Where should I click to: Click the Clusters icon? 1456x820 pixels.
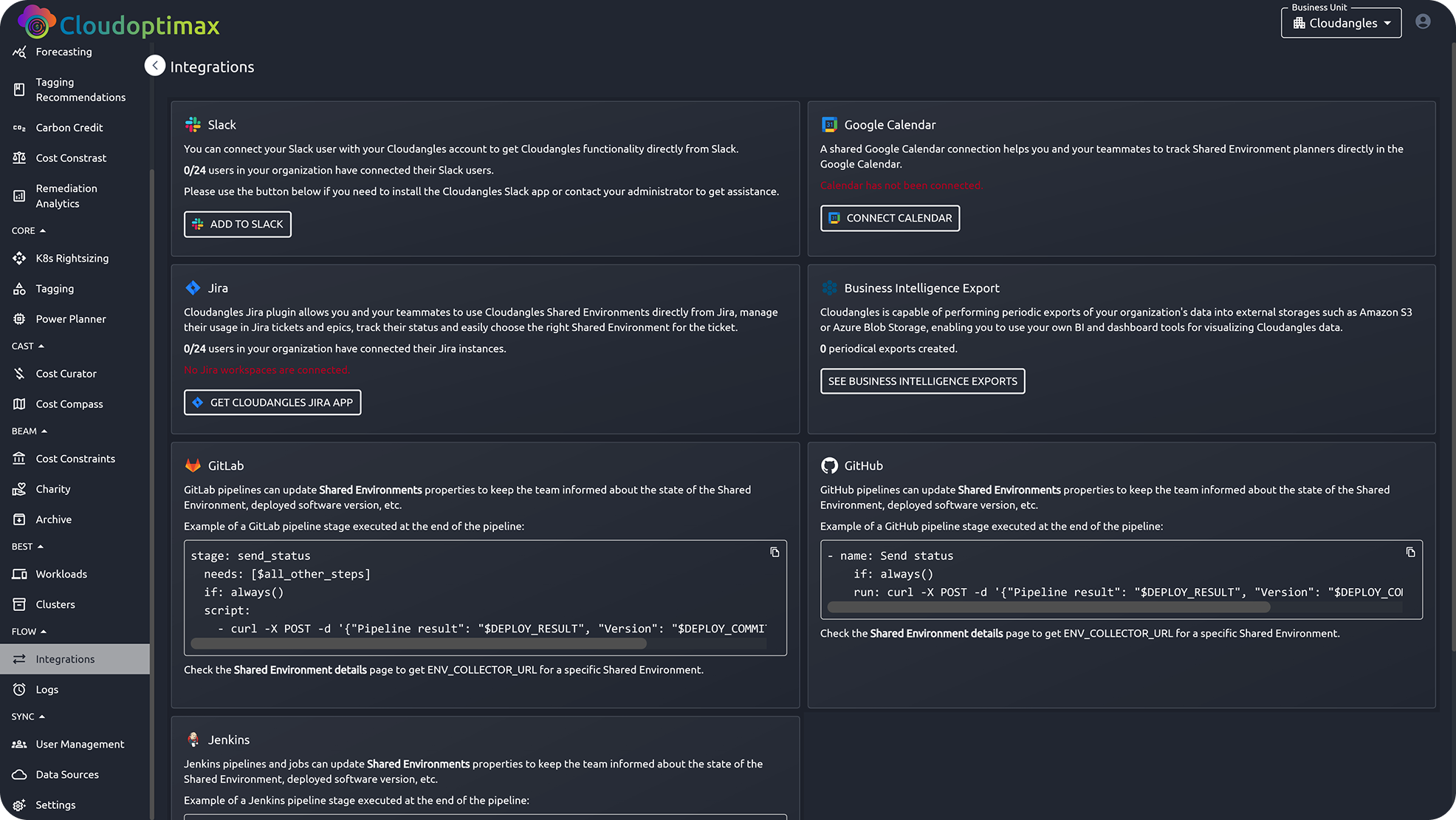coord(19,604)
